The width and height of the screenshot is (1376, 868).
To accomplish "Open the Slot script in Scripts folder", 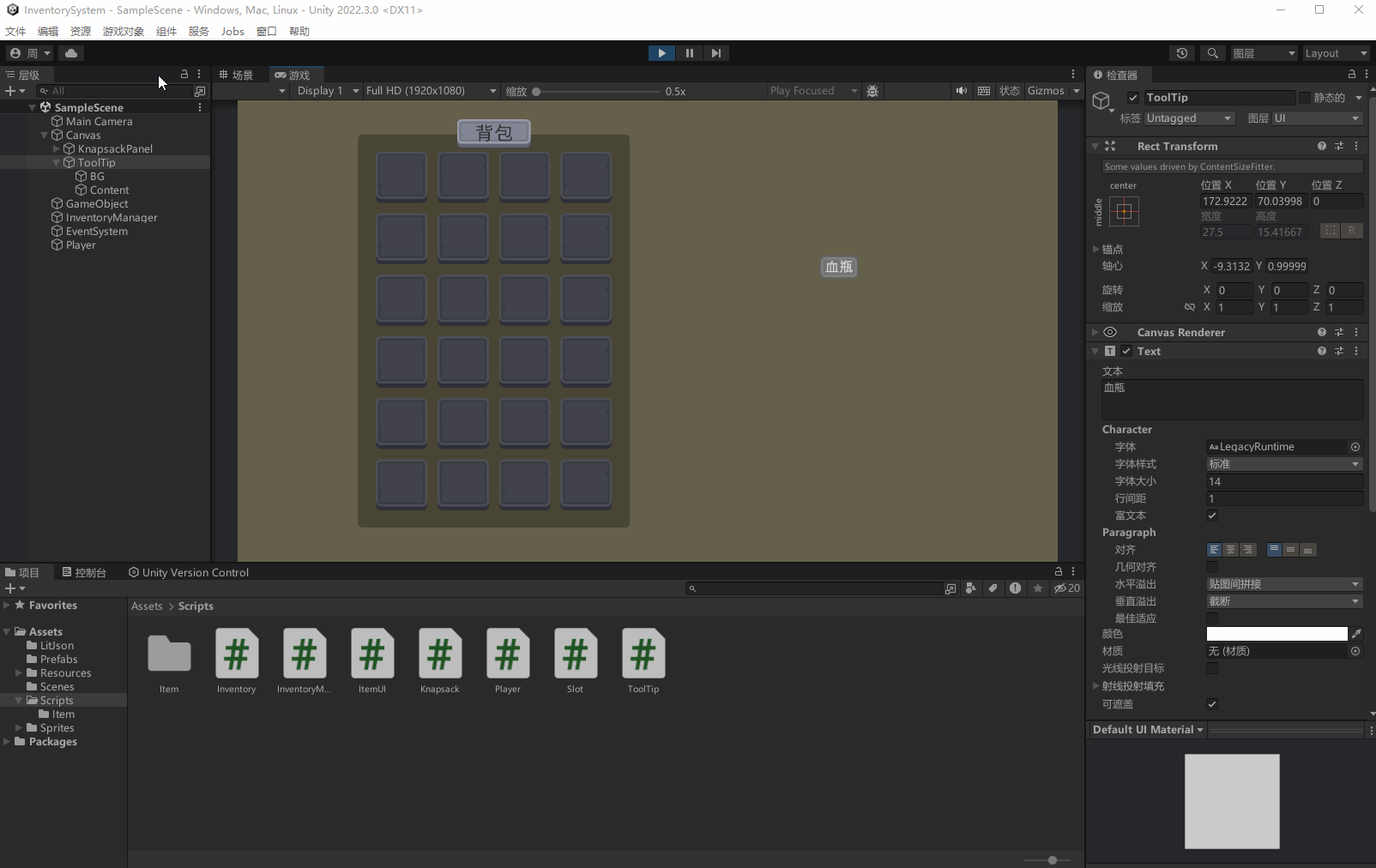I will pos(575,656).
